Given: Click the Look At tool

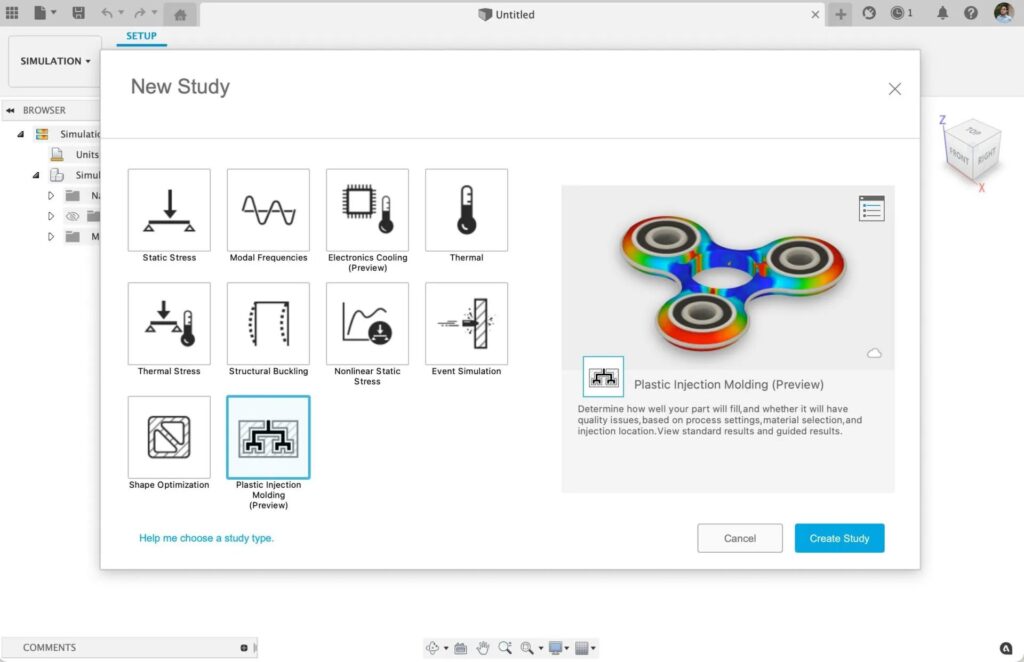Looking at the screenshot, I should coord(460,648).
